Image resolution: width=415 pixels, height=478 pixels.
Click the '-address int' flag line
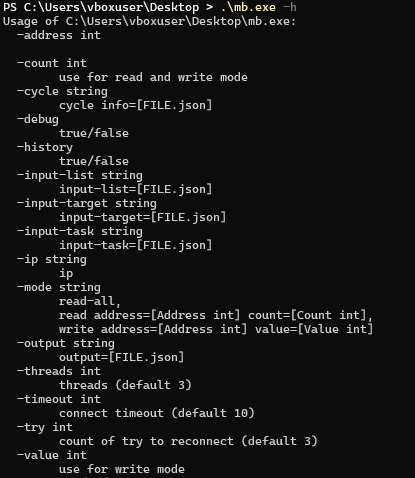coord(59,35)
